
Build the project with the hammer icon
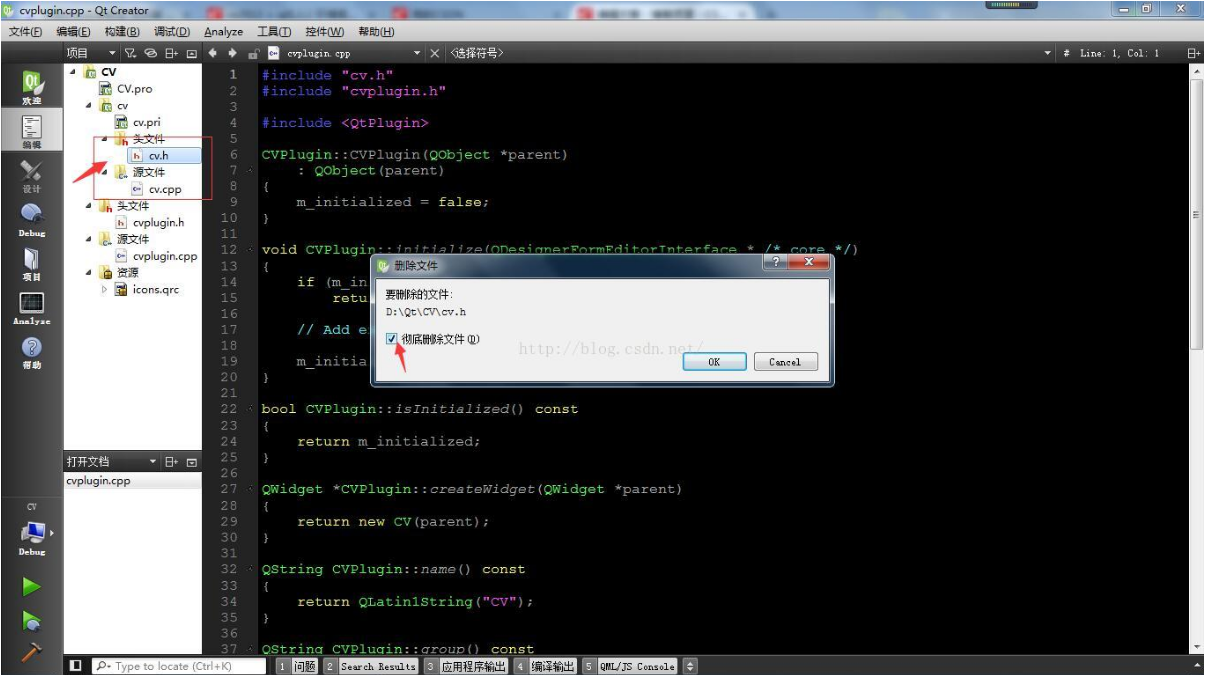click(32, 651)
